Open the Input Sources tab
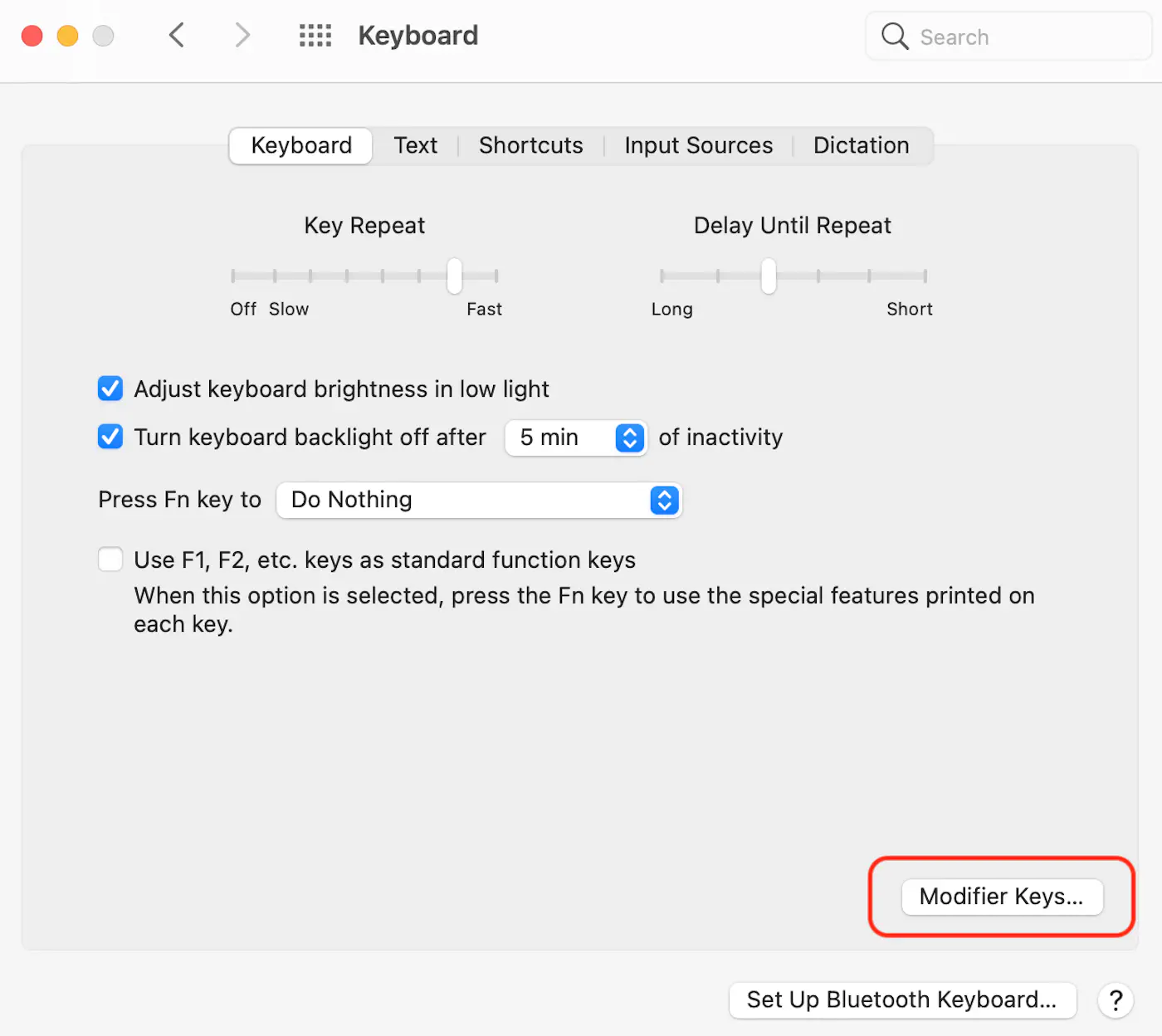 tap(698, 145)
